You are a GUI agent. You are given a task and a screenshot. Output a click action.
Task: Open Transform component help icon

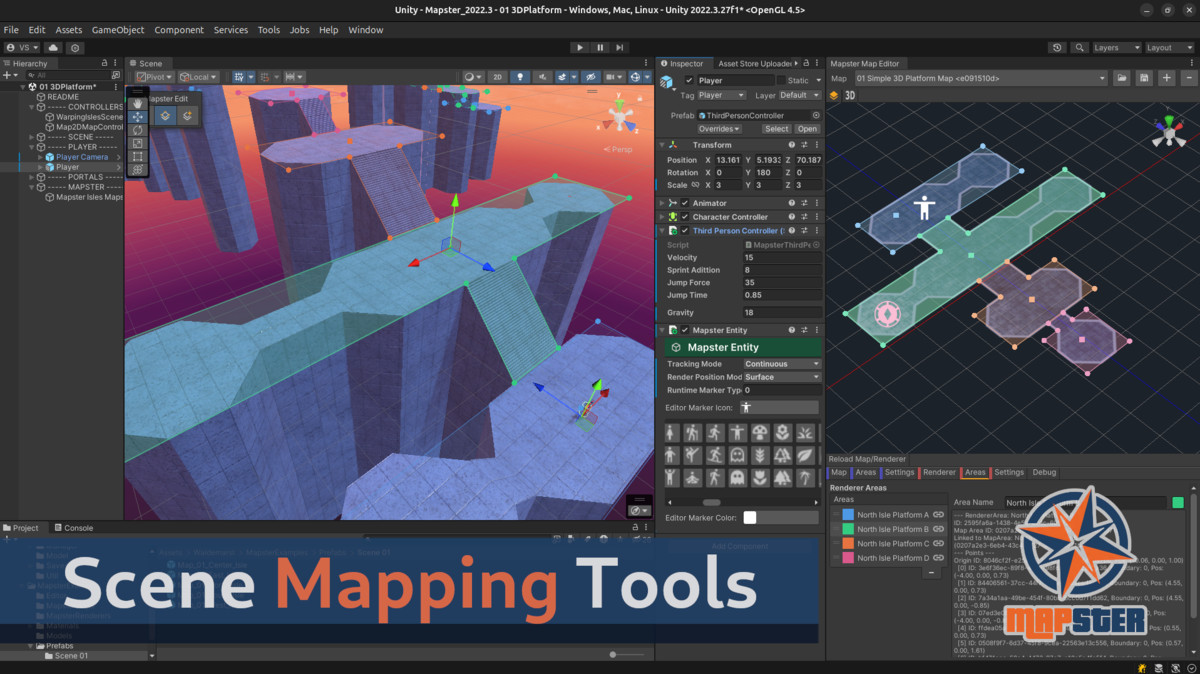[x=792, y=145]
